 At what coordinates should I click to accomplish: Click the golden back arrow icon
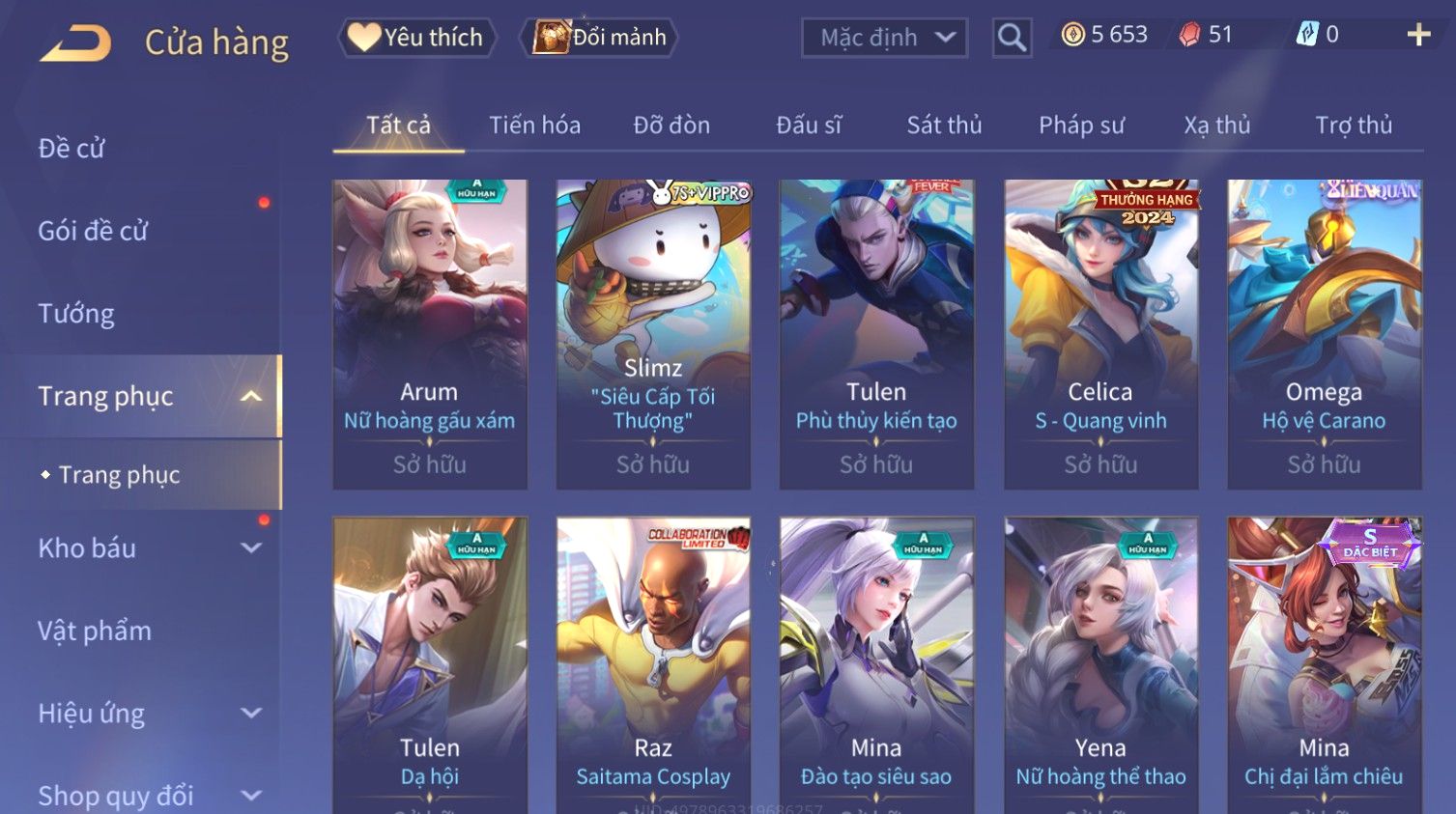pyautogui.click(x=75, y=43)
